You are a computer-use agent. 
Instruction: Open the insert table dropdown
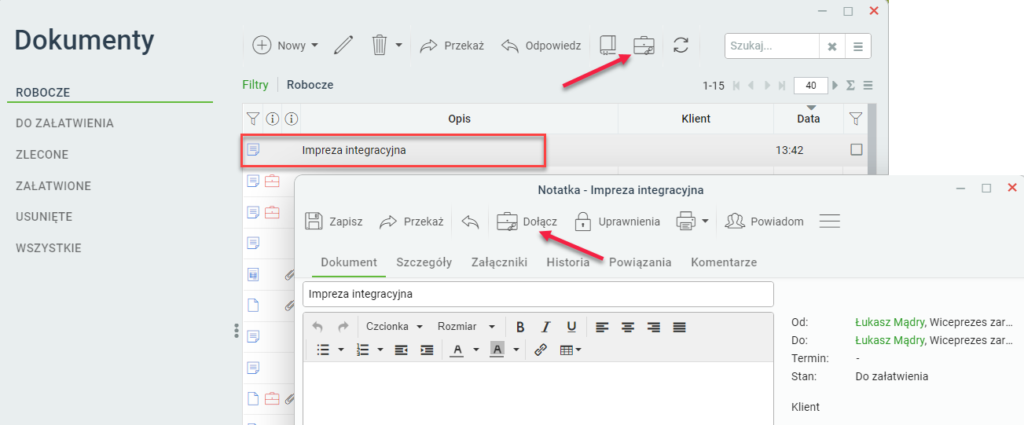[571, 351]
